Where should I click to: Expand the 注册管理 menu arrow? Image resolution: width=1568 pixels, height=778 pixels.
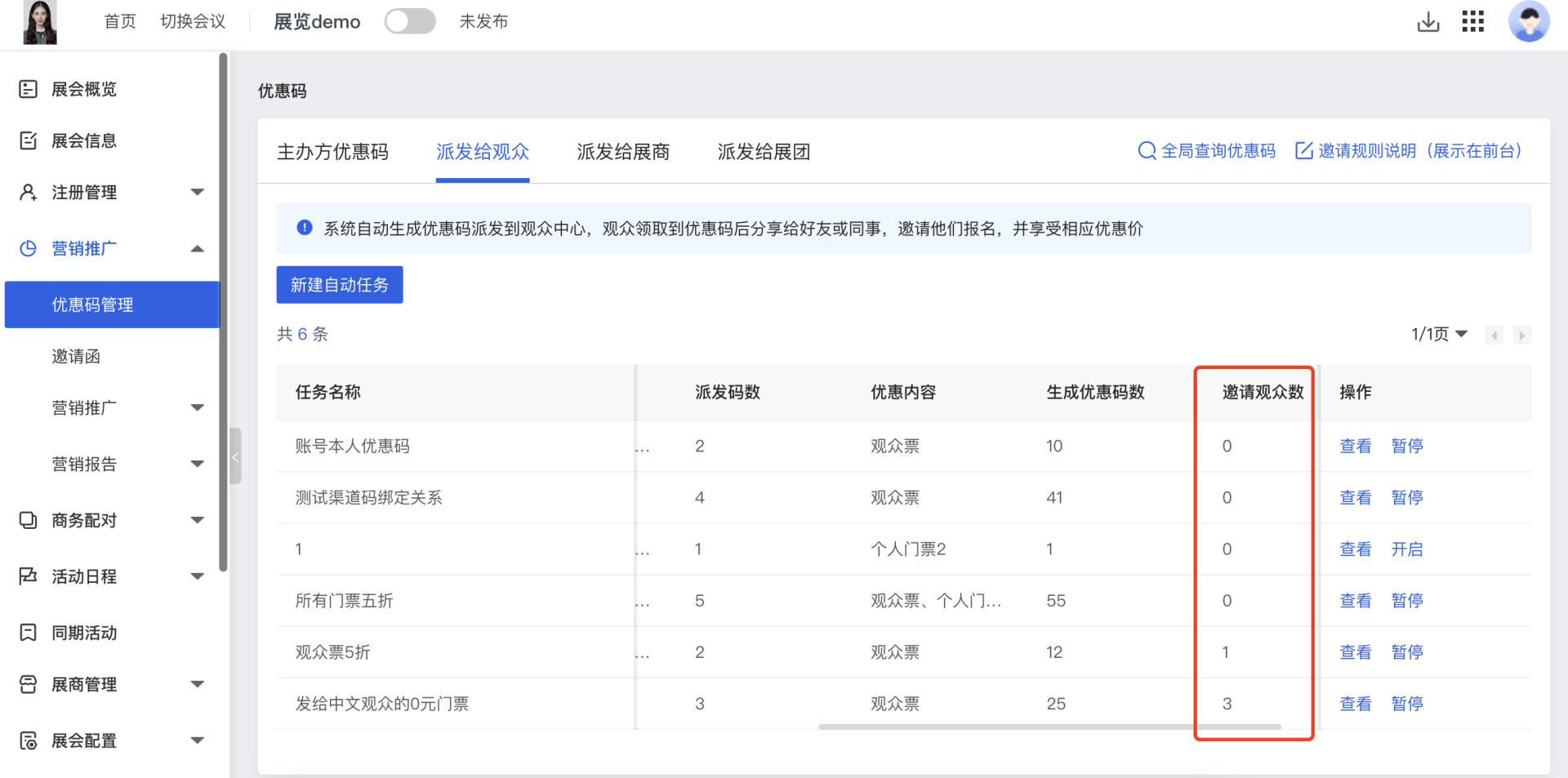coord(197,192)
